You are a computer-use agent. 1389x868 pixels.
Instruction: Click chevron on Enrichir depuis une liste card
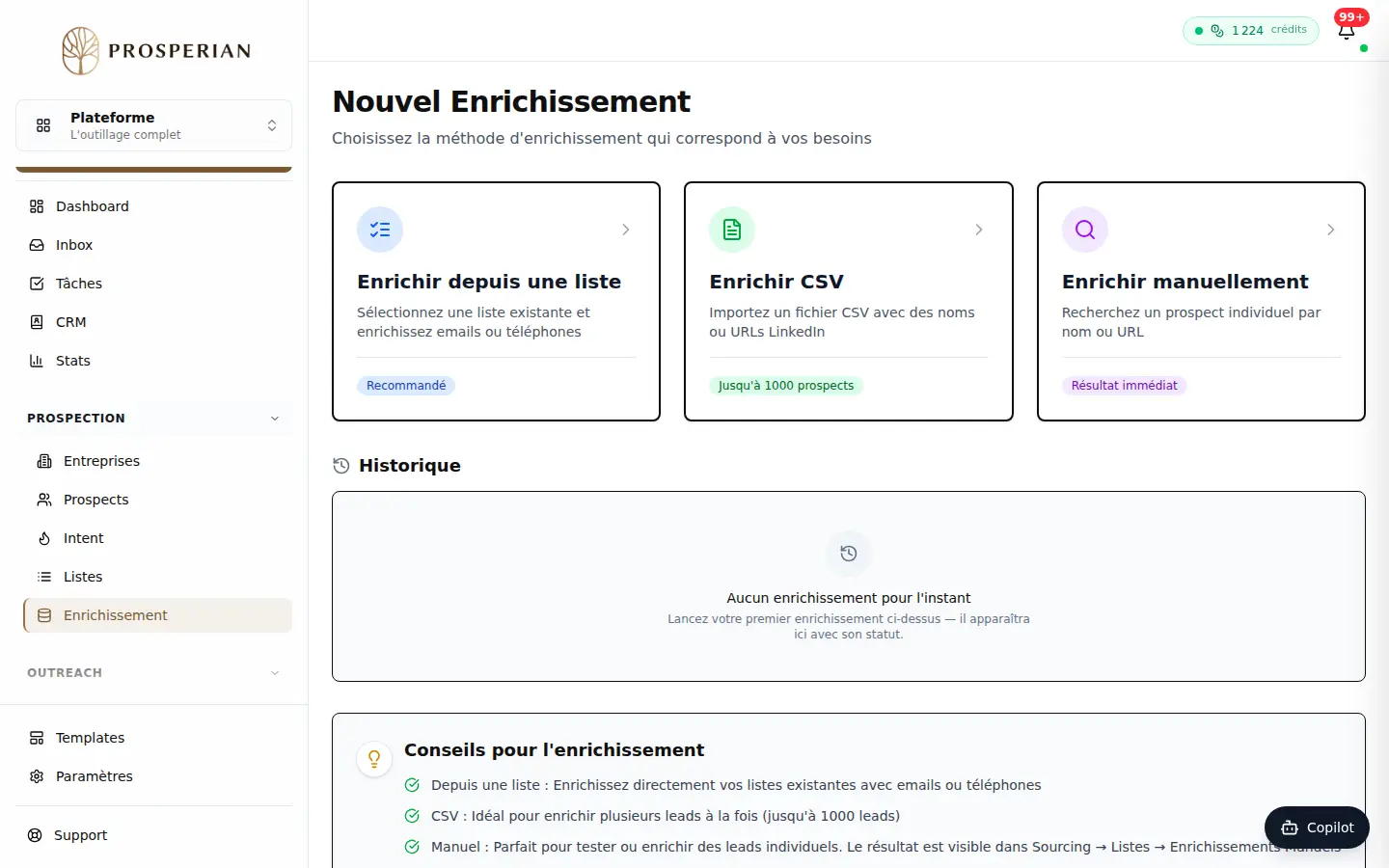point(625,230)
